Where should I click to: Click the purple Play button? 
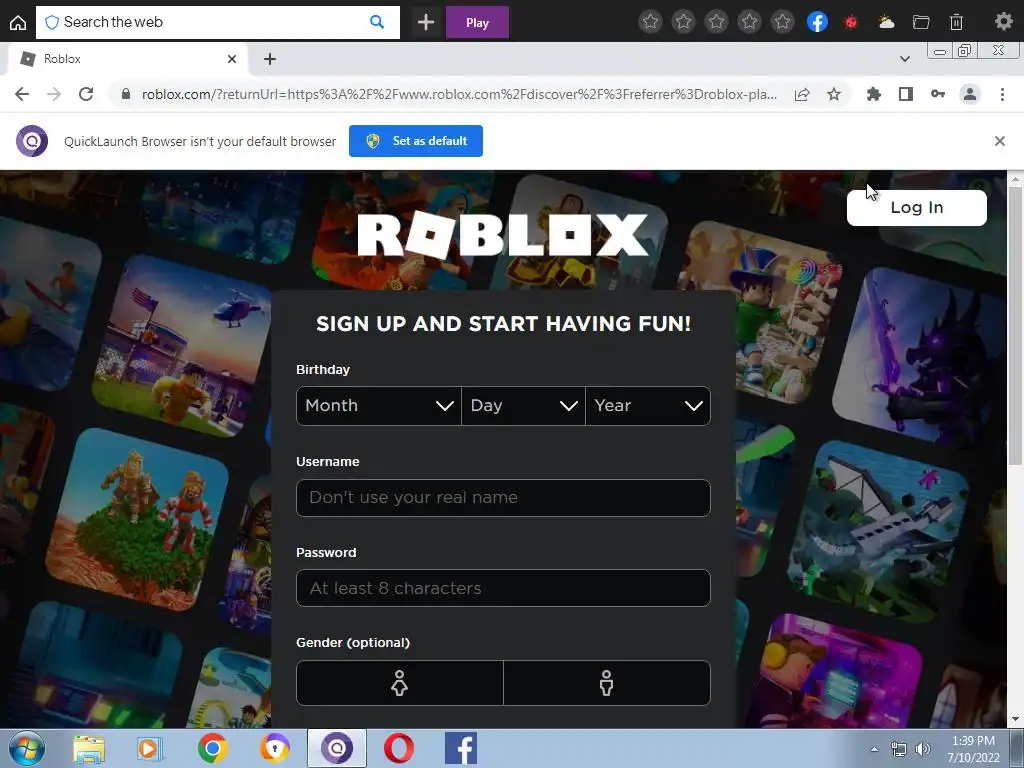(x=477, y=22)
